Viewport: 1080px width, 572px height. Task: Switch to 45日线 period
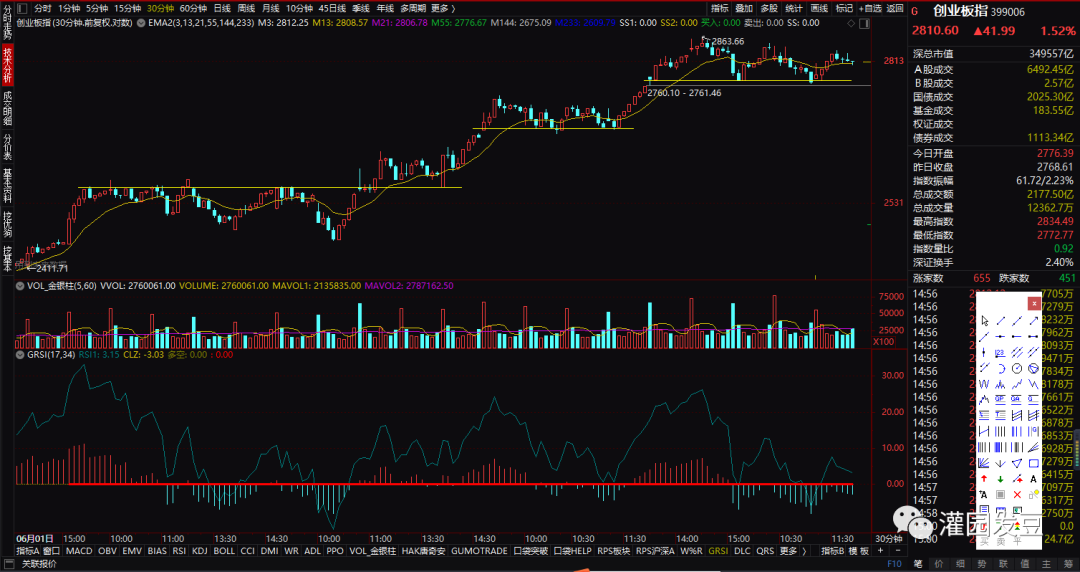pyautogui.click(x=332, y=8)
